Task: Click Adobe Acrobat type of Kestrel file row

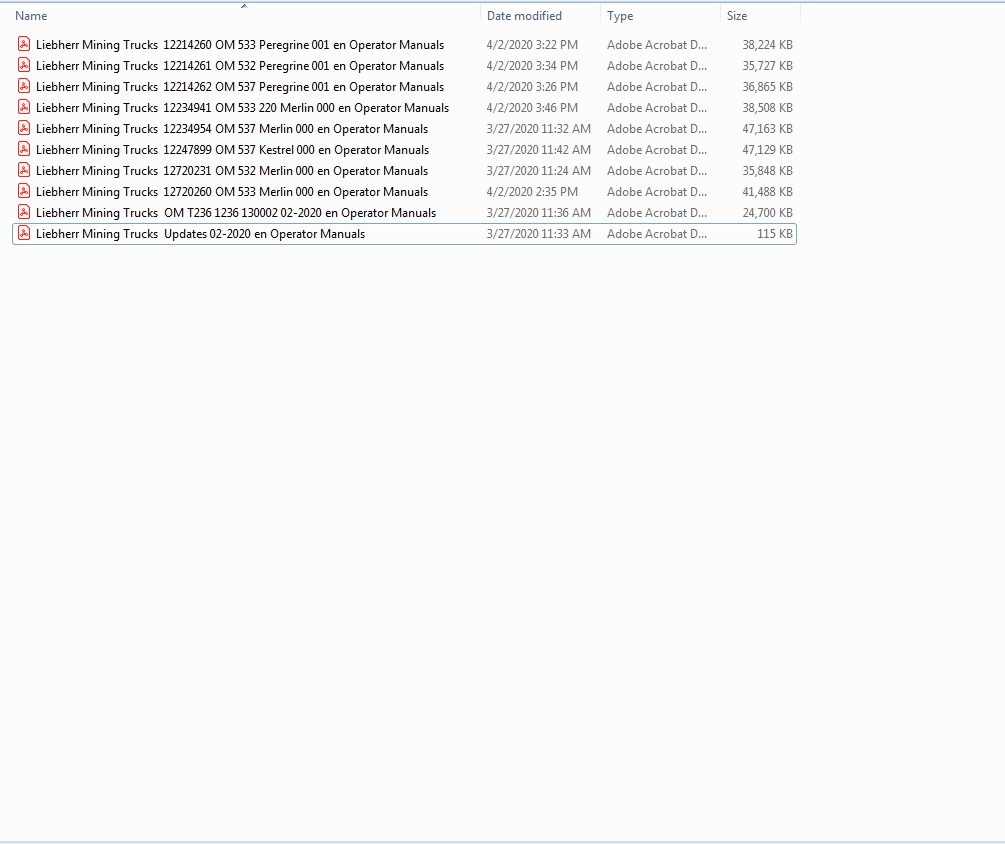Action: pyautogui.click(x=657, y=150)
